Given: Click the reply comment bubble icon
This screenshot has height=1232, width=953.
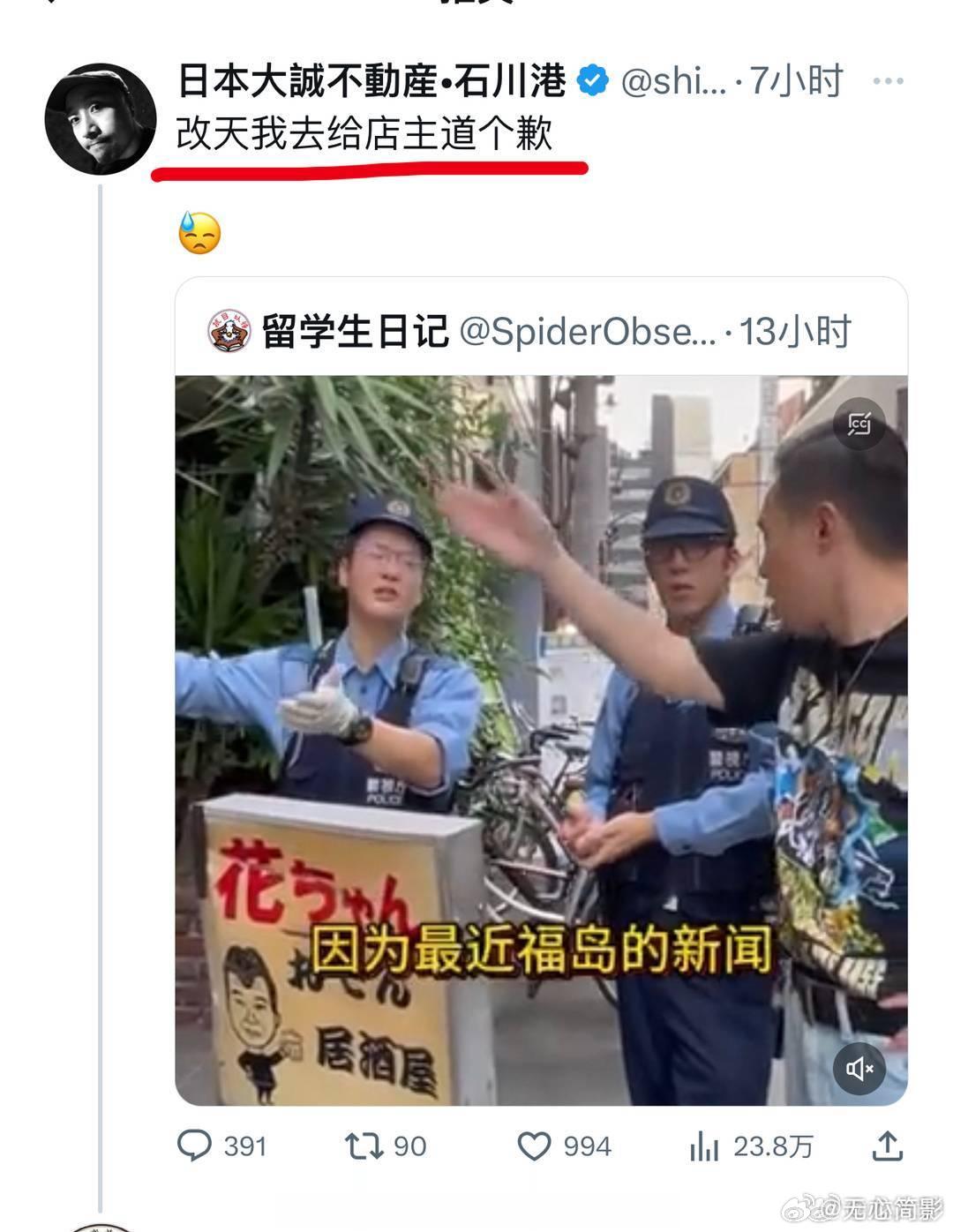Looking at the screenshot, I should coord(194,1146).
